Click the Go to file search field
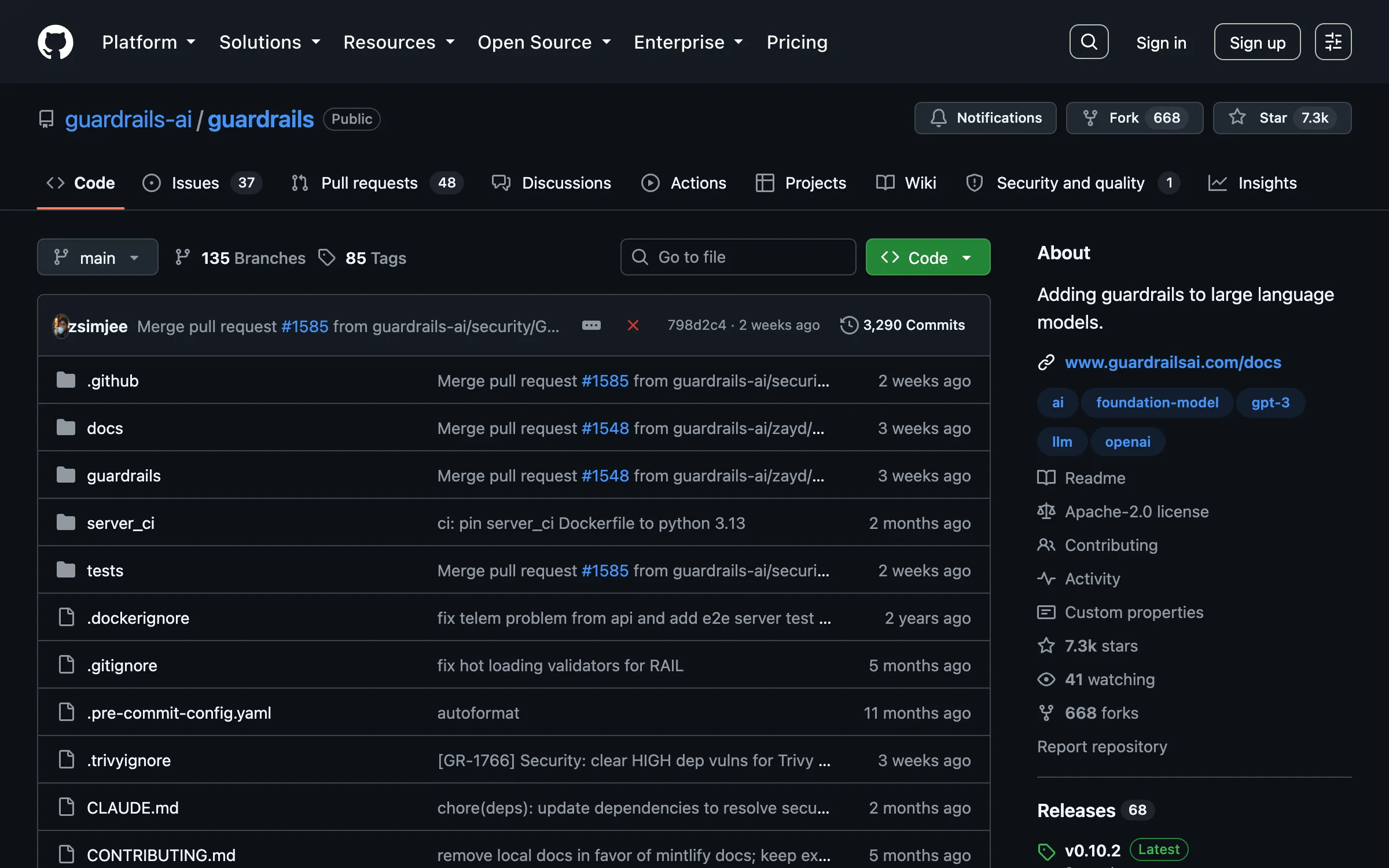1389x868 pixels. point(738,257)
